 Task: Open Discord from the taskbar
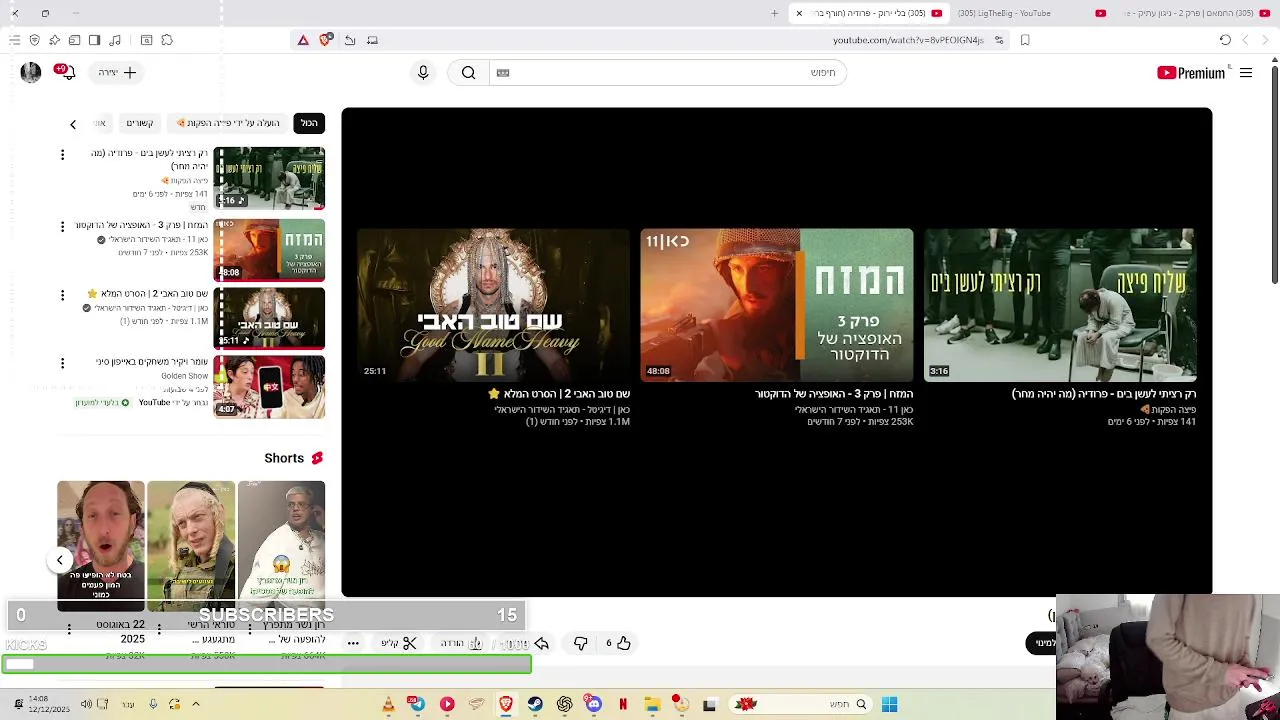(x=594, y=704)
